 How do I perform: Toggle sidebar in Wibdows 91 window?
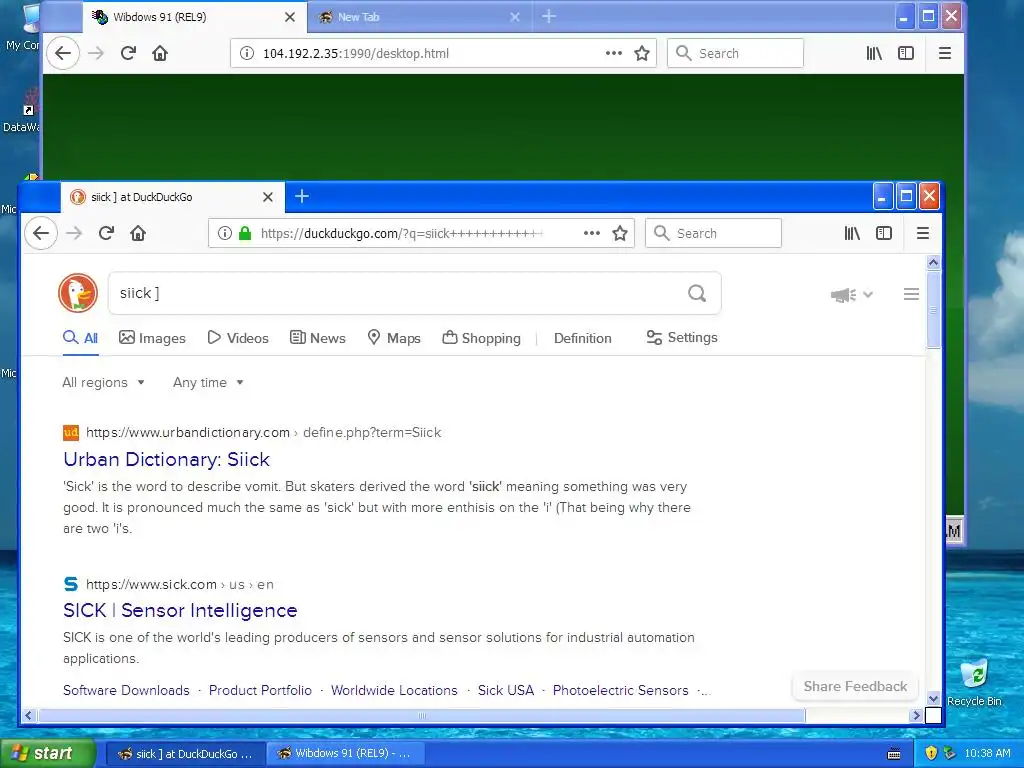point(906,53)
